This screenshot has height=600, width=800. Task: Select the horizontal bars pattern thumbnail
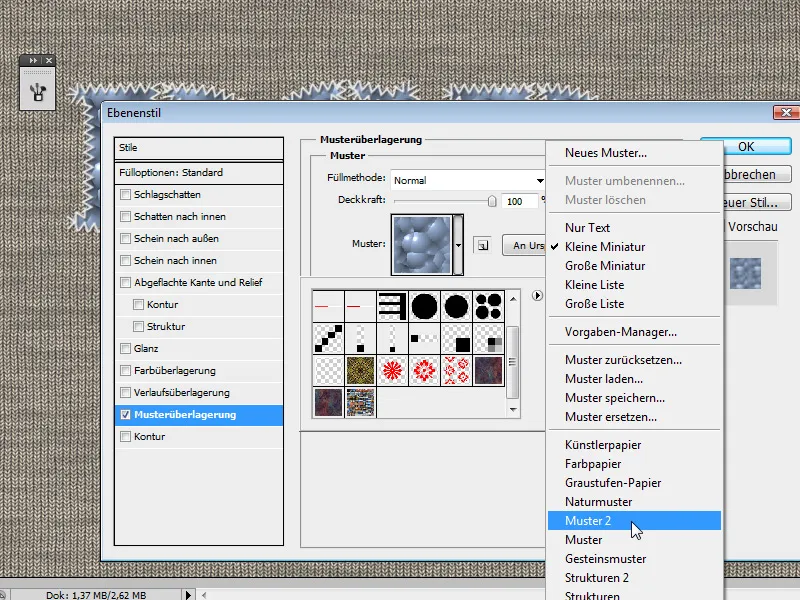pyautogui.click(x=392, y=306)
